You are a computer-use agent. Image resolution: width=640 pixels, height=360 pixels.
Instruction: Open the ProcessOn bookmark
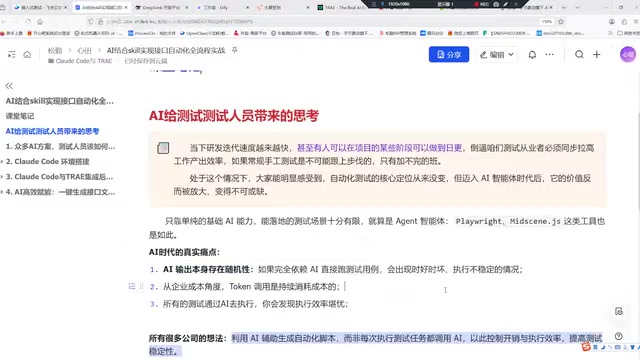[152, 33]
